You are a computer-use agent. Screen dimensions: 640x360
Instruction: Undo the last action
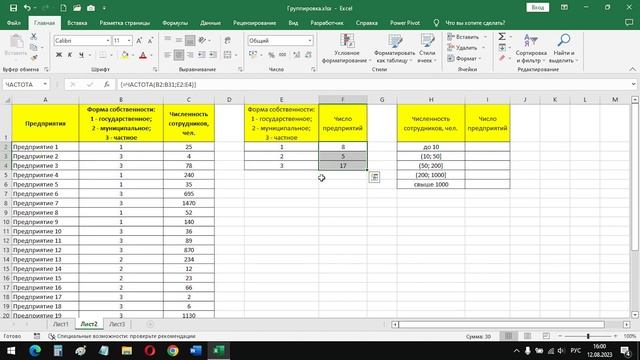(27, 8)
